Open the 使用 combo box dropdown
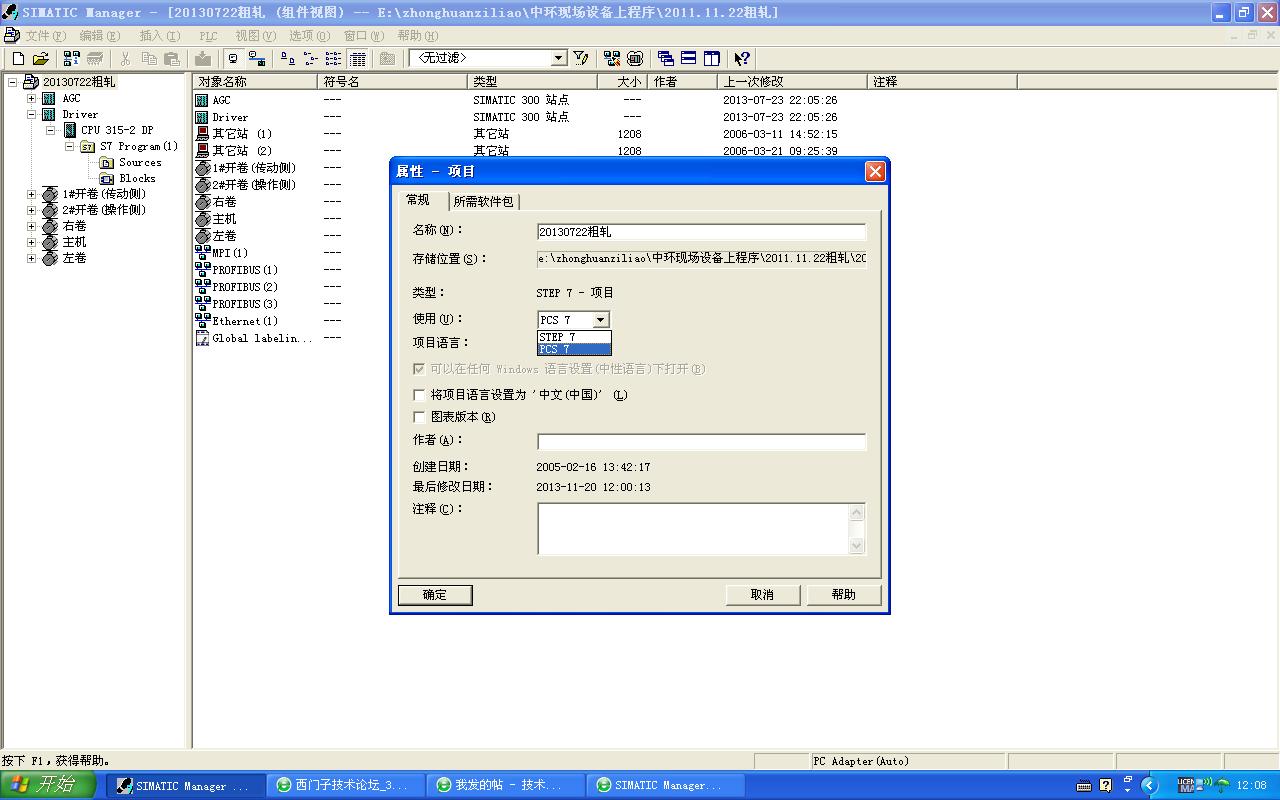This screenshot has height=800, width=1280. (600, 320)
